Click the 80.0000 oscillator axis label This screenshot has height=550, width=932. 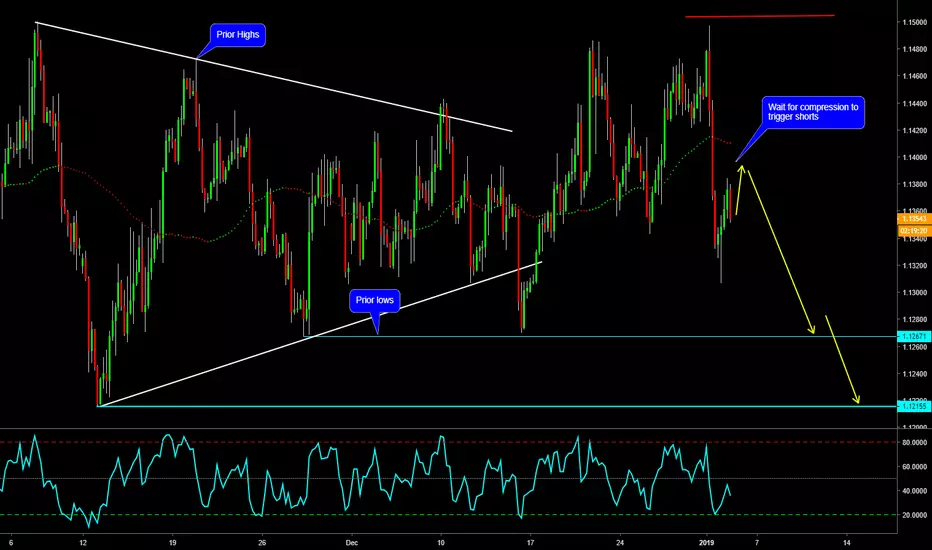click(x=914, y=442)
